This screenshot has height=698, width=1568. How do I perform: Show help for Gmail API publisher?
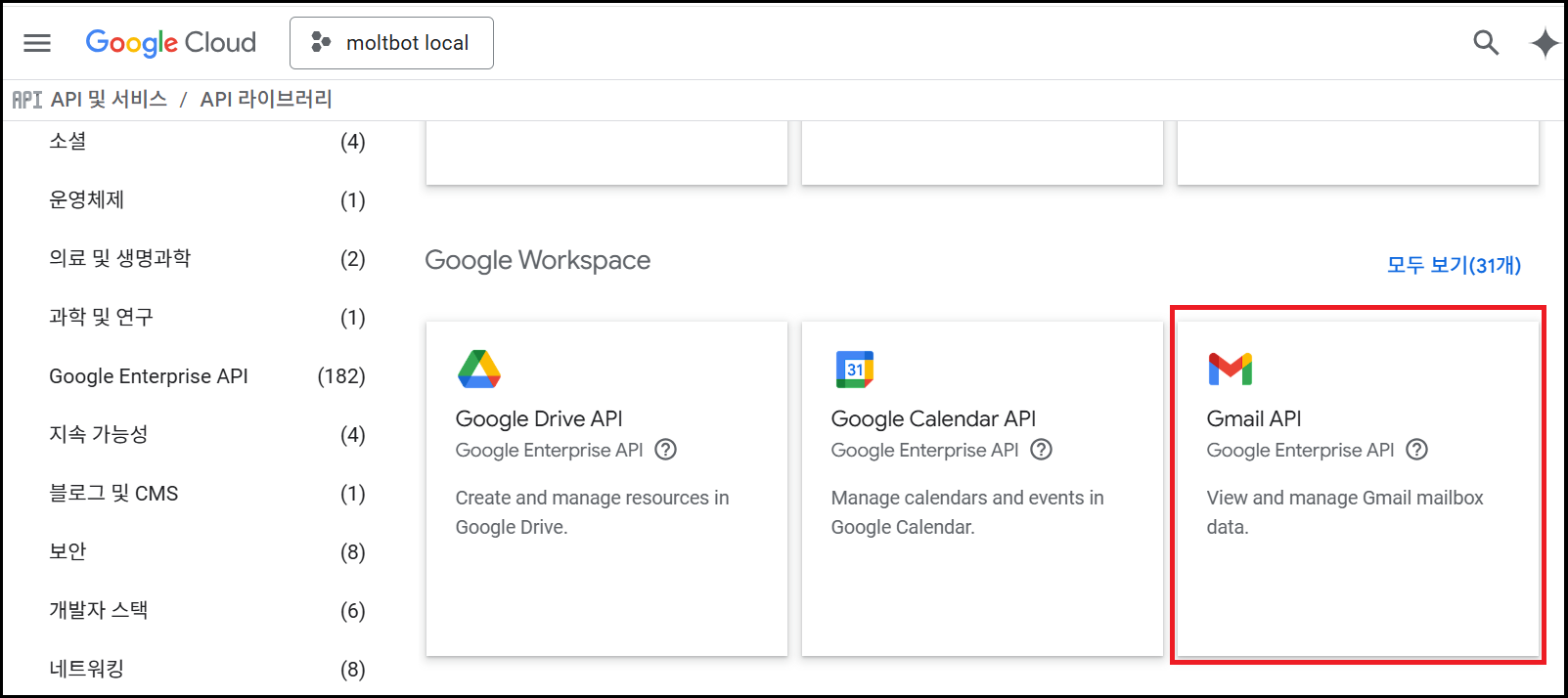pyautogui.click(x=1417, y=450)
